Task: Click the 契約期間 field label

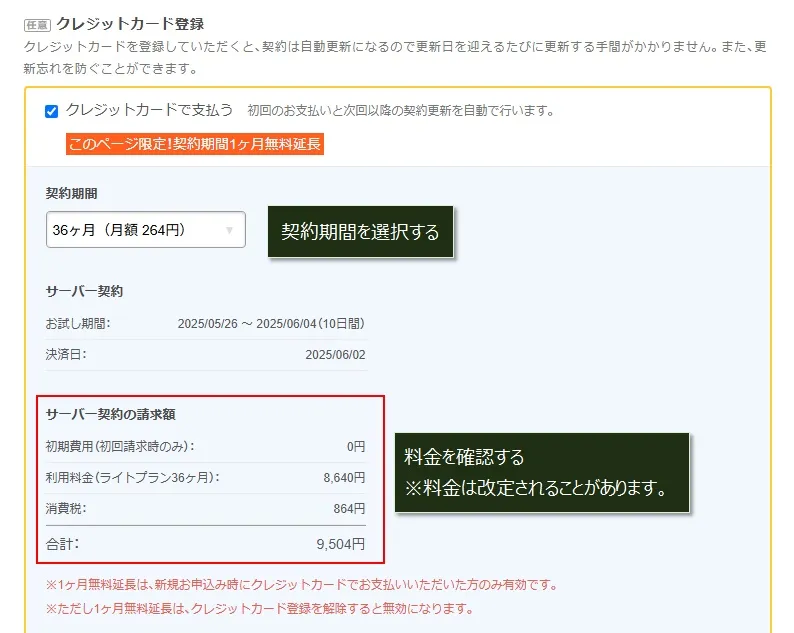Action: coord(72,193)
